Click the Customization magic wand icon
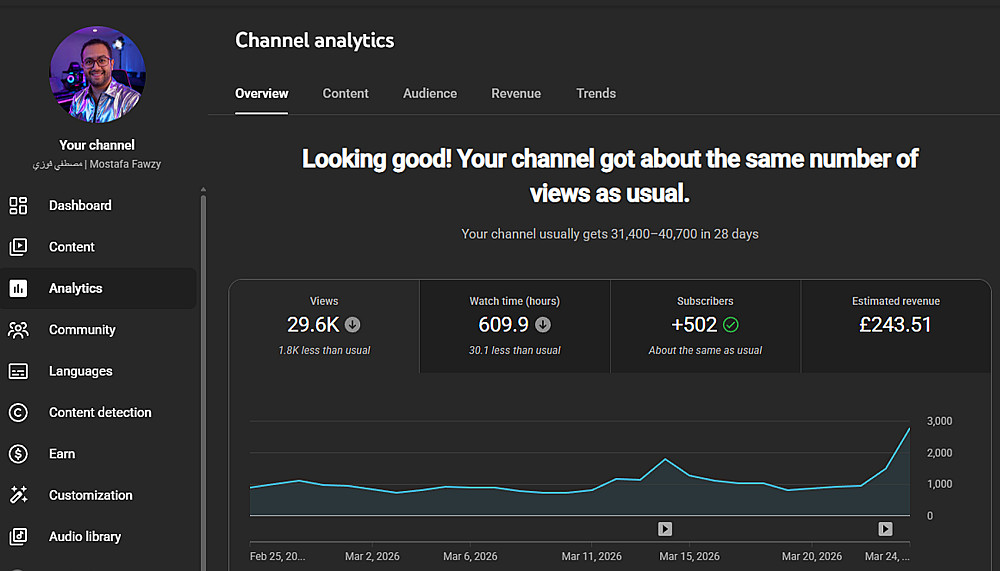The image size is (1000, 571). 18,495
